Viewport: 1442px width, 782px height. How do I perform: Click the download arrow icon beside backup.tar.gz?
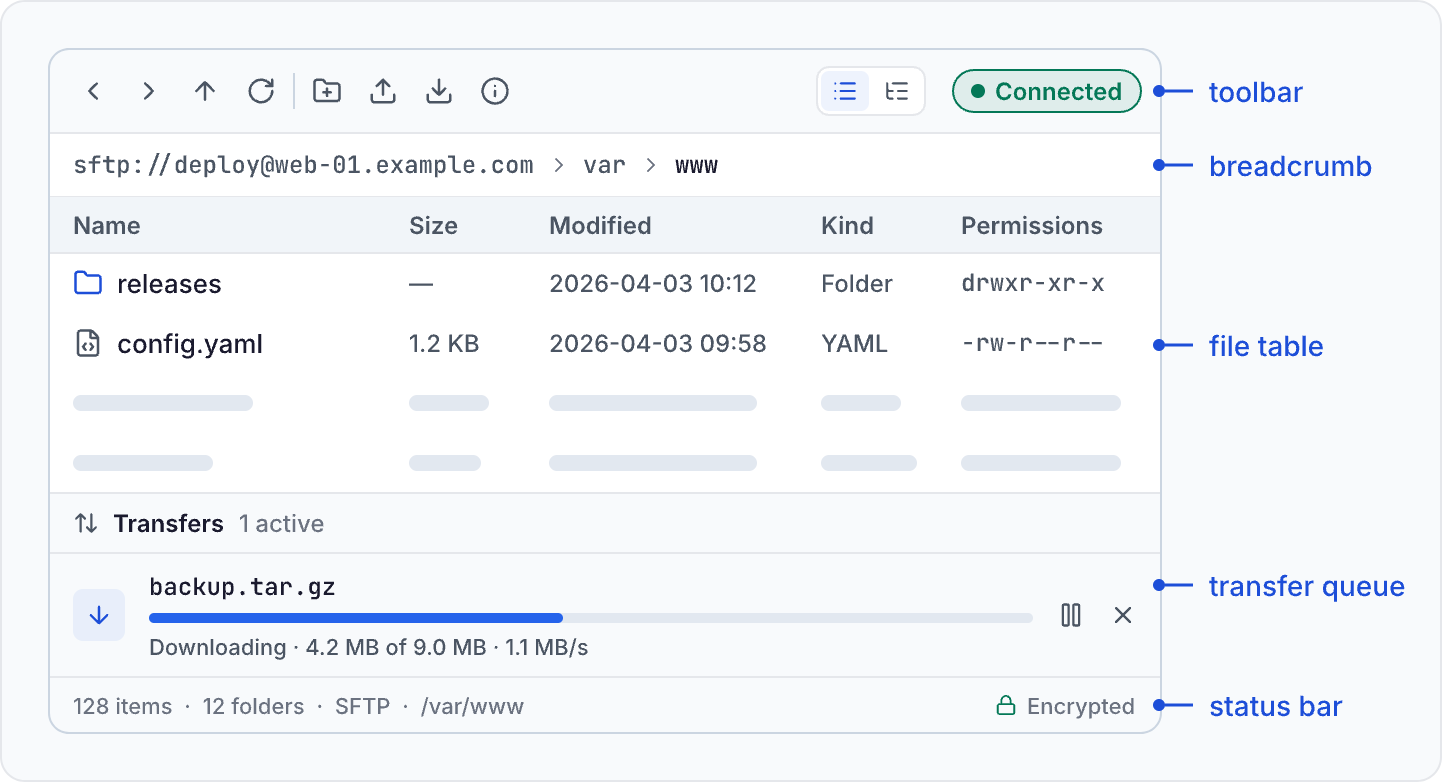[99, 615]
